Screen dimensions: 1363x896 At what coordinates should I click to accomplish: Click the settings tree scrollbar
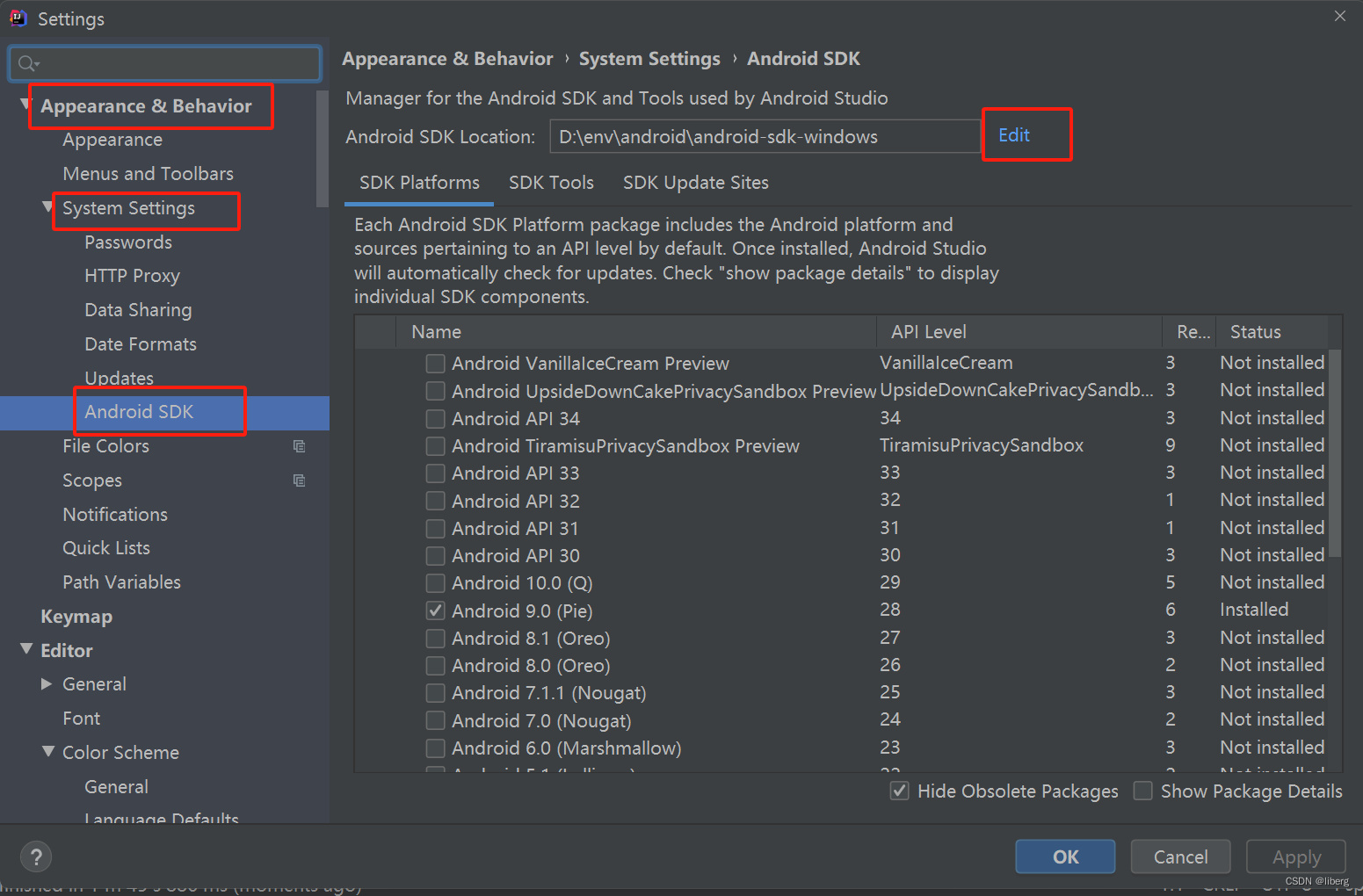pyautogui.click(x=322, y=148)
